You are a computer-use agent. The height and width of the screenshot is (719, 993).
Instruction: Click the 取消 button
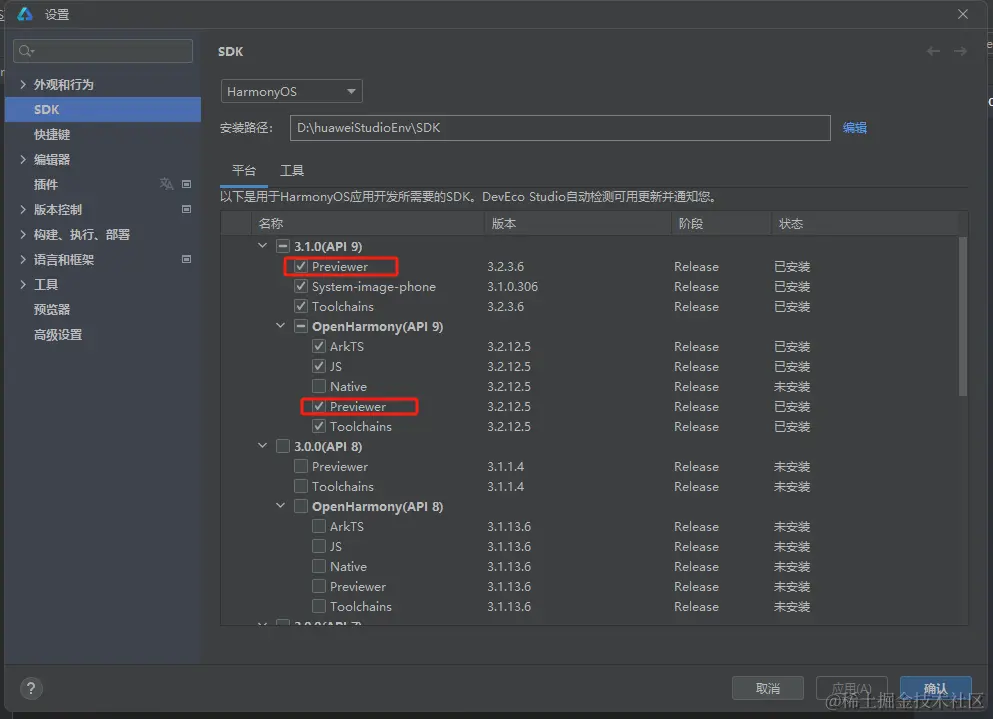pyautogui.click(x=768, y=688)
